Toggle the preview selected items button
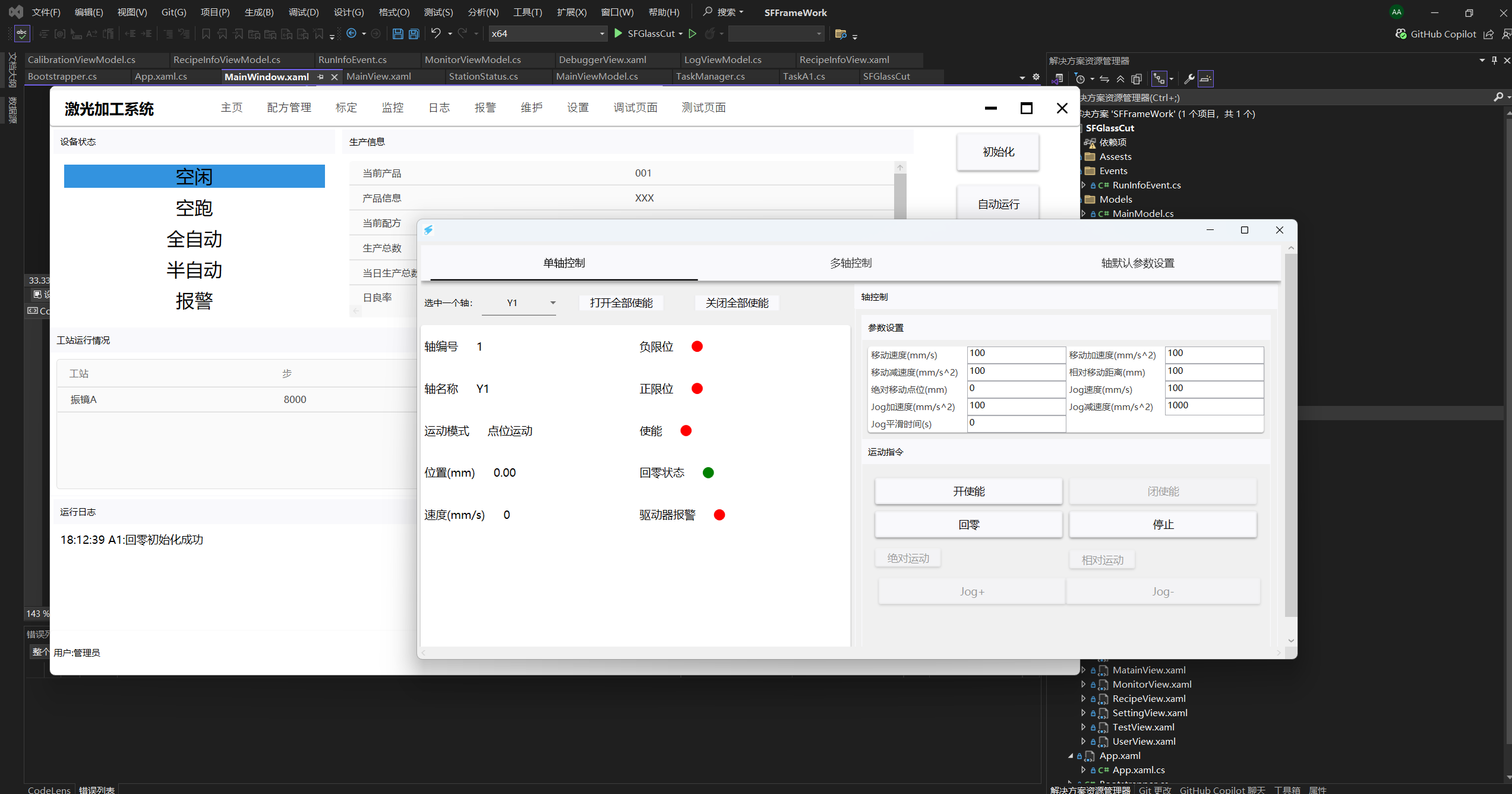 pos(1205,78)
